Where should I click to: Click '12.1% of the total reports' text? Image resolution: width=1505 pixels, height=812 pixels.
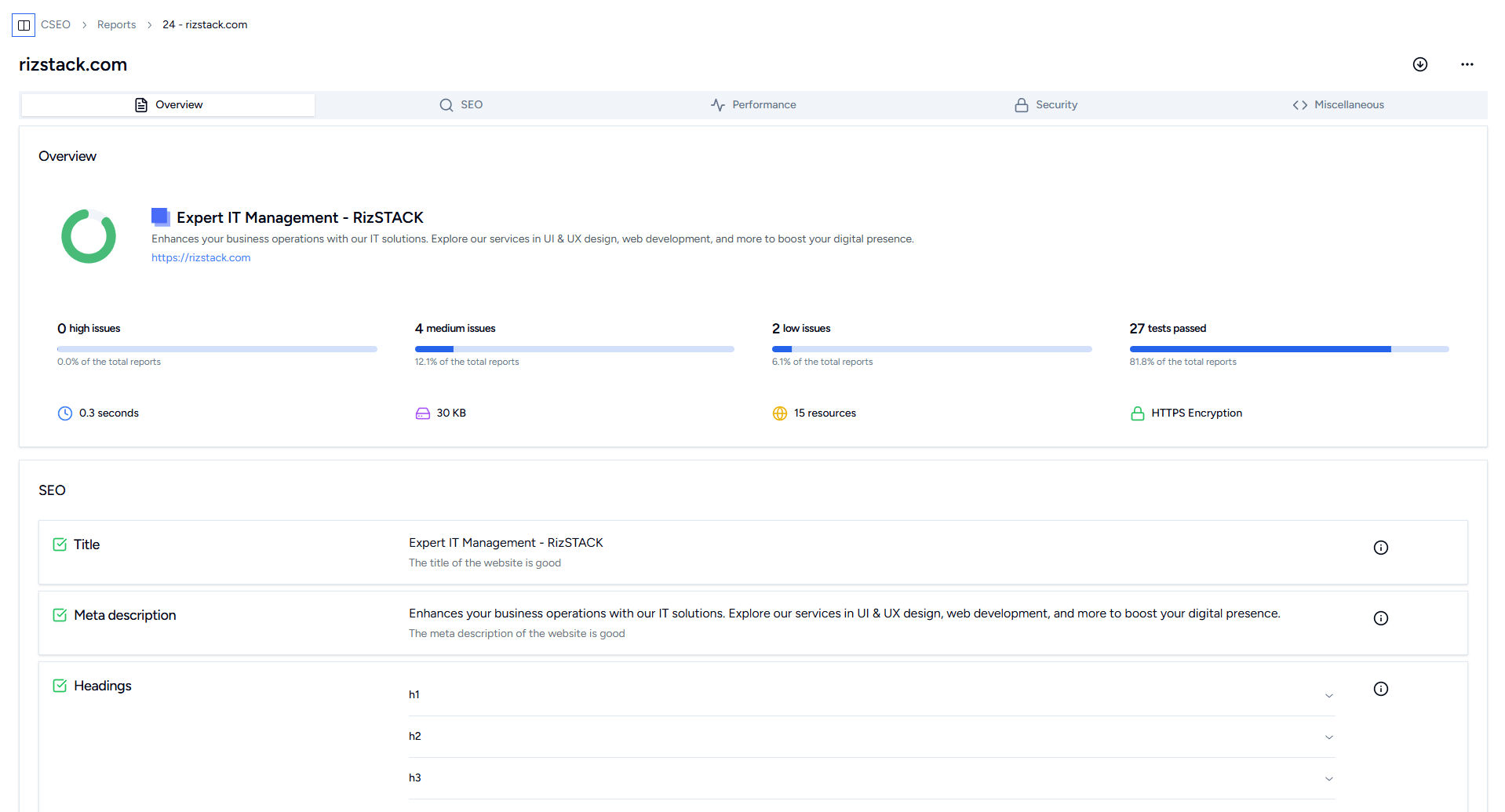tap(467, 362)
